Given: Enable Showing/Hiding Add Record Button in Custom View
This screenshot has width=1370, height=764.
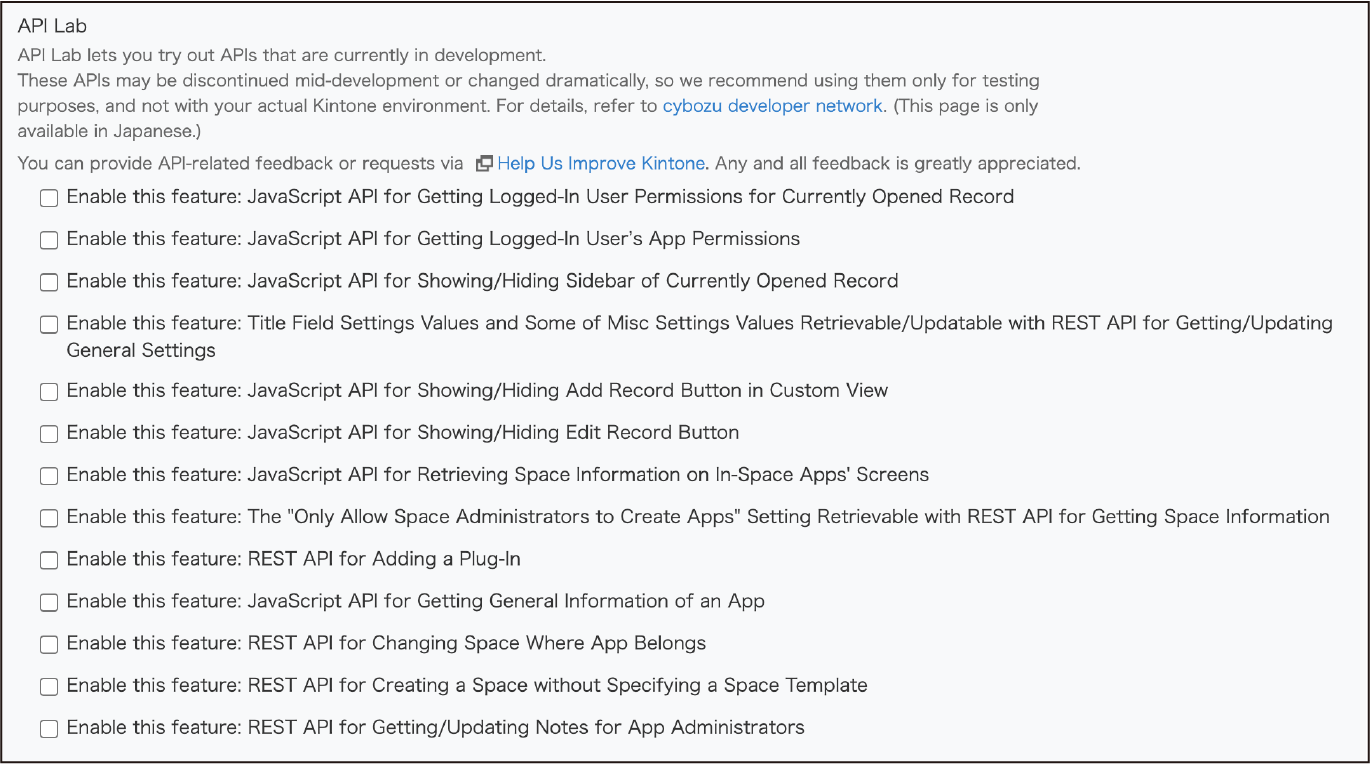Looking at the screenshot, I should (49, 392).
